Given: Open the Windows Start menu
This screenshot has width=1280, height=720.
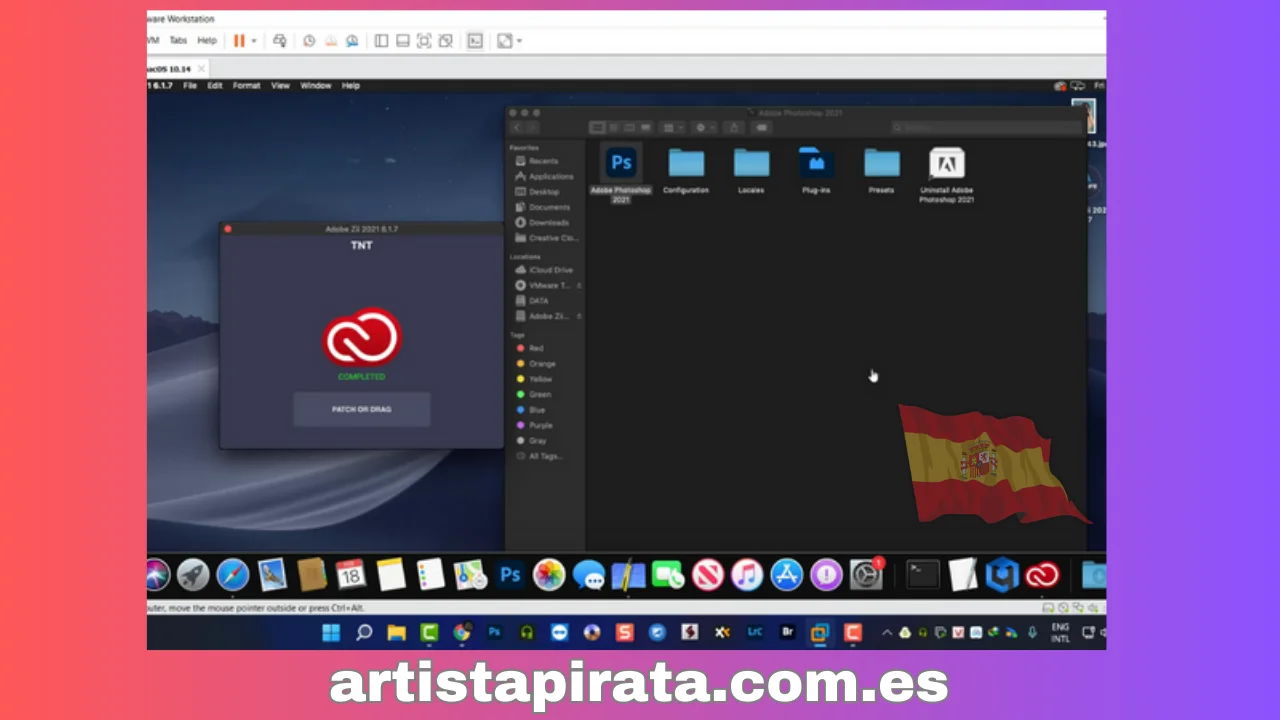Looking at the screenshot, I should [331, 632].
